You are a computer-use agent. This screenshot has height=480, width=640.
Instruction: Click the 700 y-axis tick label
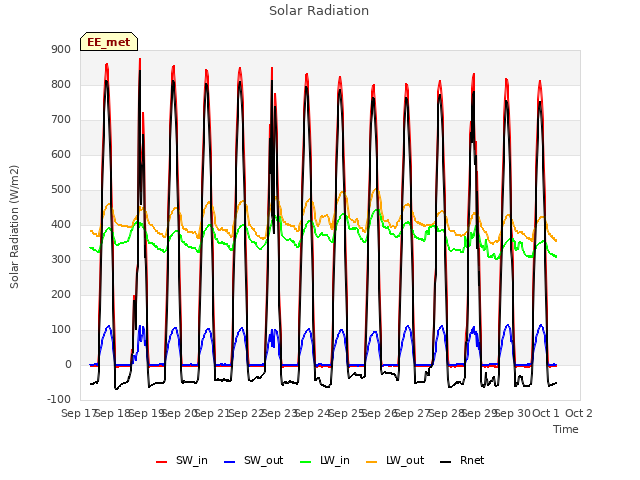(x=61, y=120)
